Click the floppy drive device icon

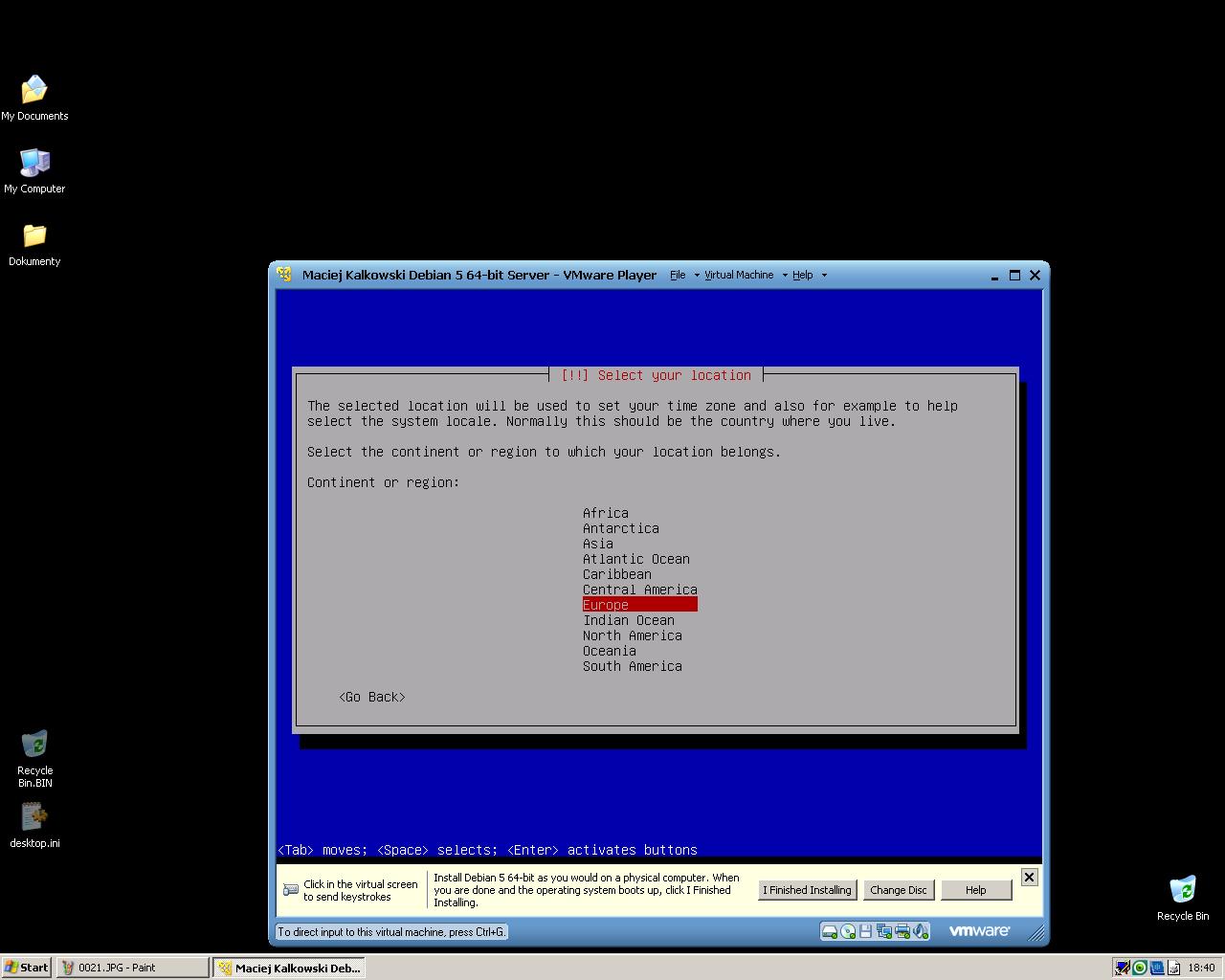865,931
